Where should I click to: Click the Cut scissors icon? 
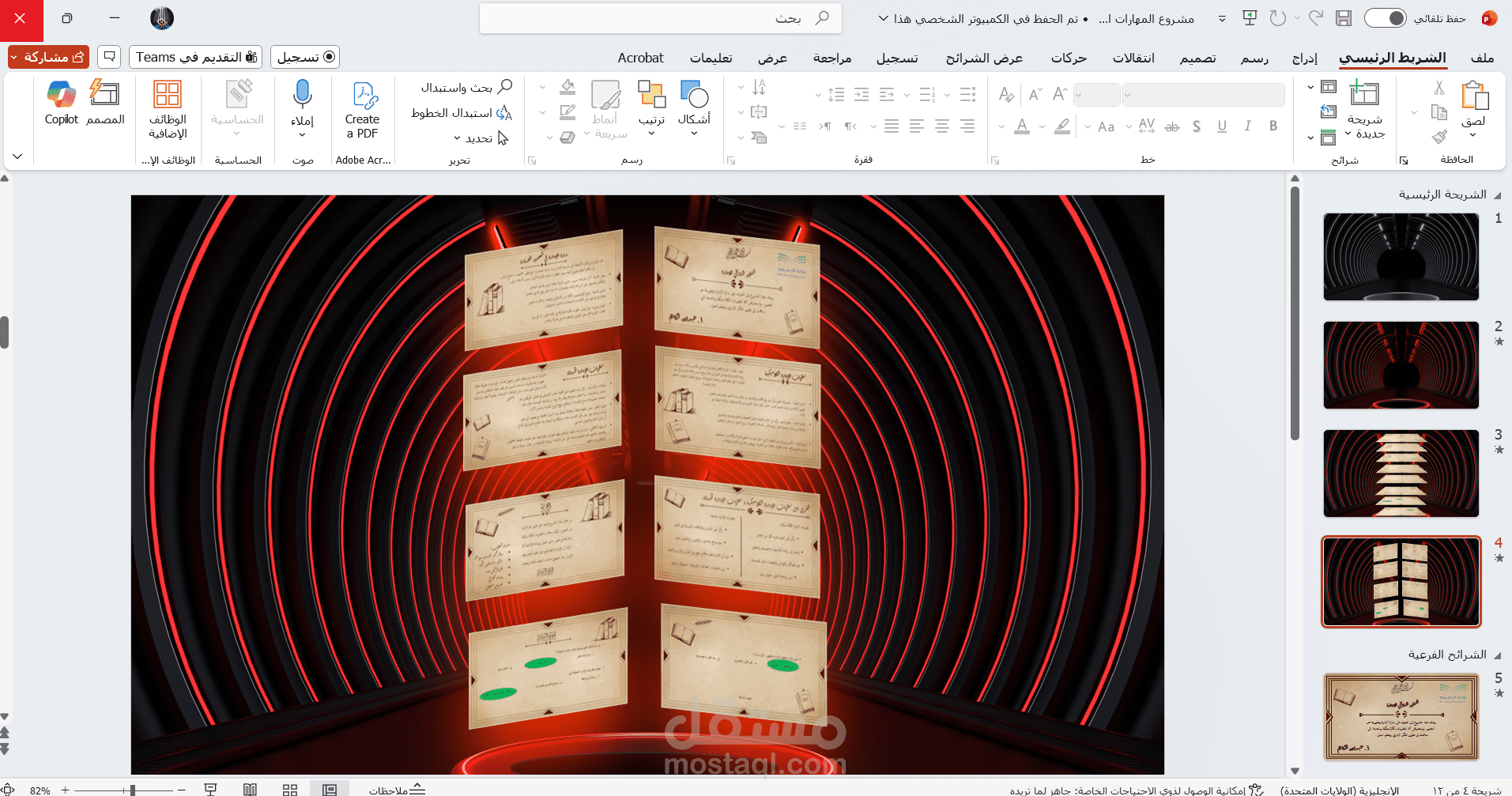click(x=1439, y=88)
